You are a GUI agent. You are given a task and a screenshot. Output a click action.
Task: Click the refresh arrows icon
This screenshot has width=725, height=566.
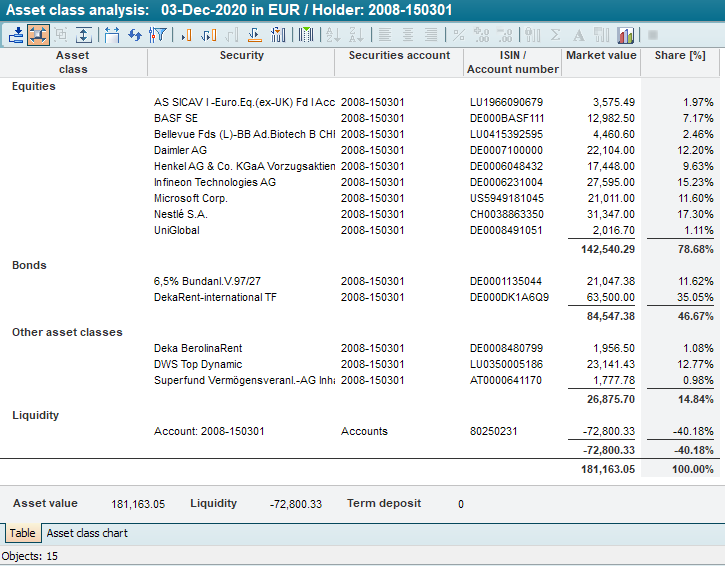(x=134, y=34)
